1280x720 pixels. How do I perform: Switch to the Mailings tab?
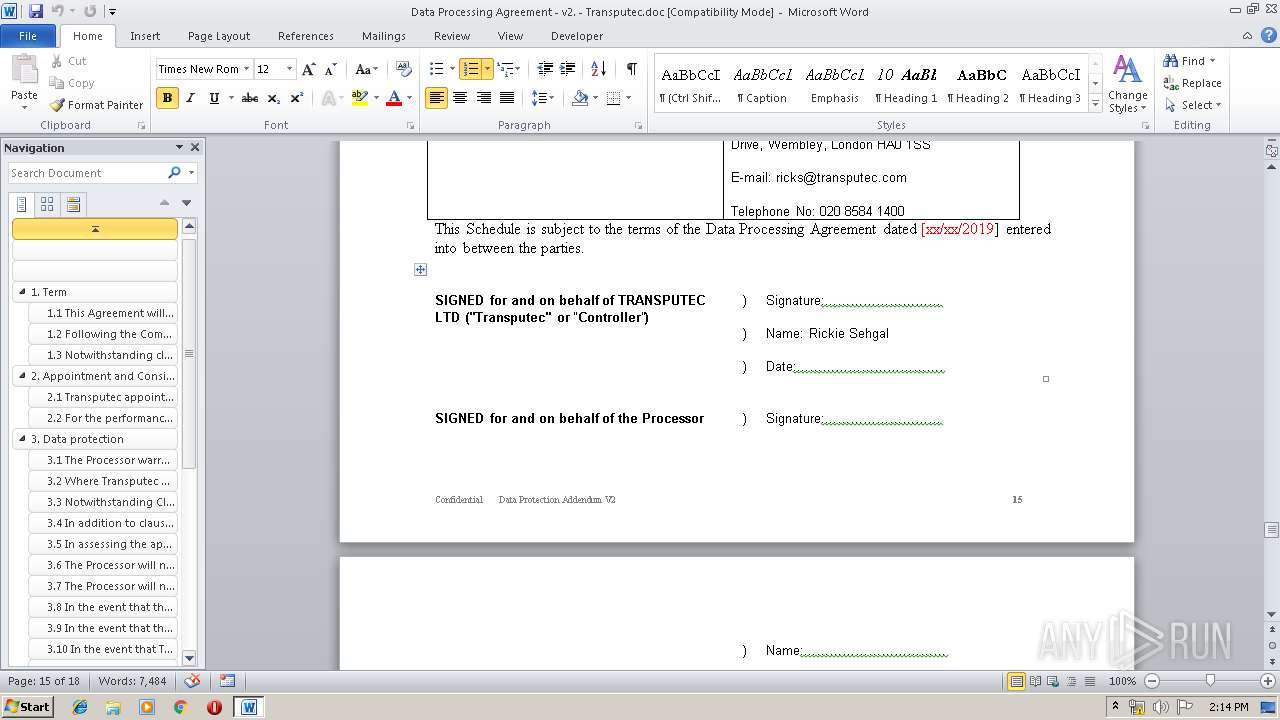tap(384, 35)
